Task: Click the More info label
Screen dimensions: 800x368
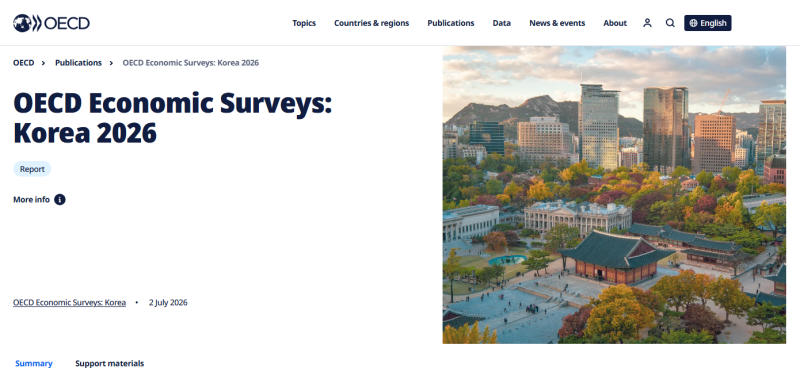Action: click(x=31, y=200)
